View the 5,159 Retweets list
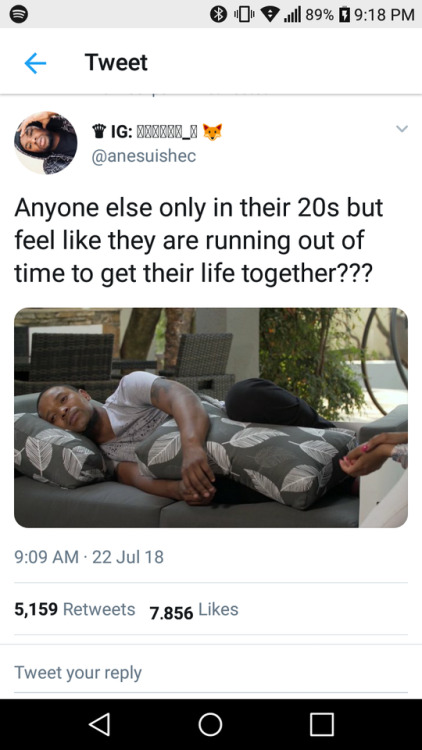This screenshot has height=750, width=422. pyautogui.click(x=75, y=609)
